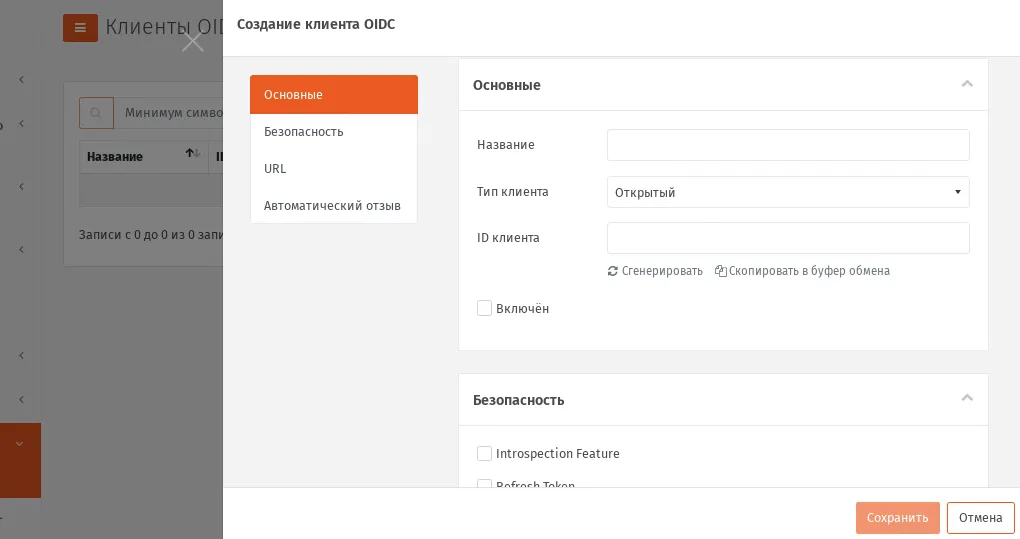Click the copy to clipboard icon
This screenshot has width=1020, height=539.
click(x=720, y=270)
